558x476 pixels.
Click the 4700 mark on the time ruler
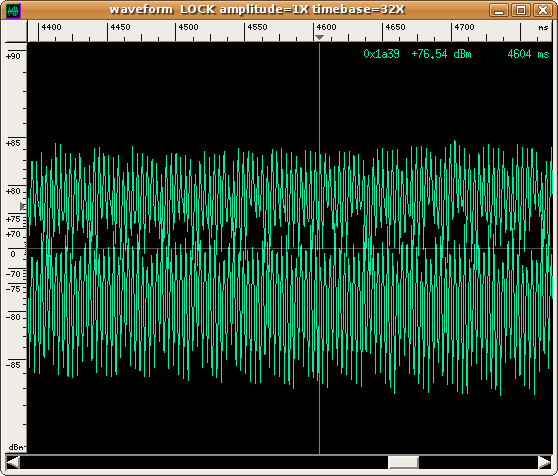click(464, 27)
